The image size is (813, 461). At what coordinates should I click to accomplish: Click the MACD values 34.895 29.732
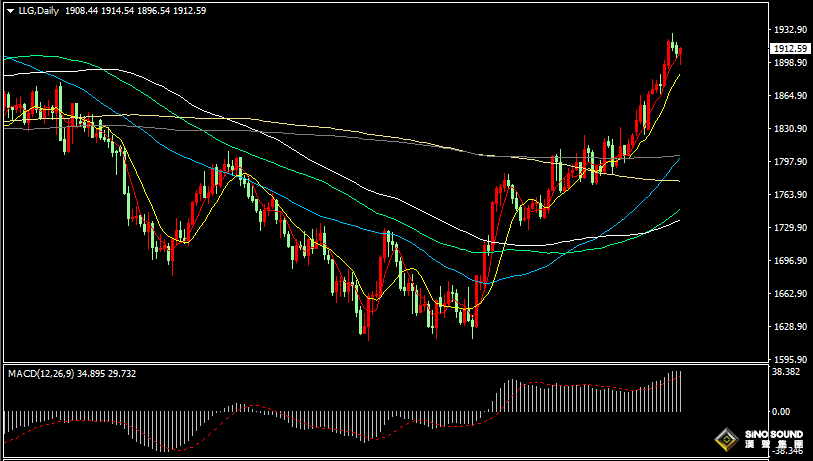pos(106,373)
